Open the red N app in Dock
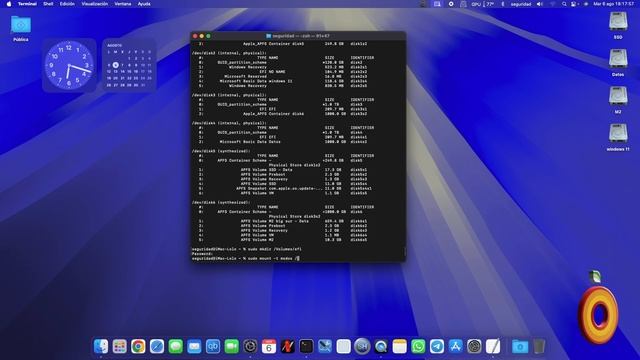This screenshot has width=640, height=360. pyautogui.click(x=288, y=347)
